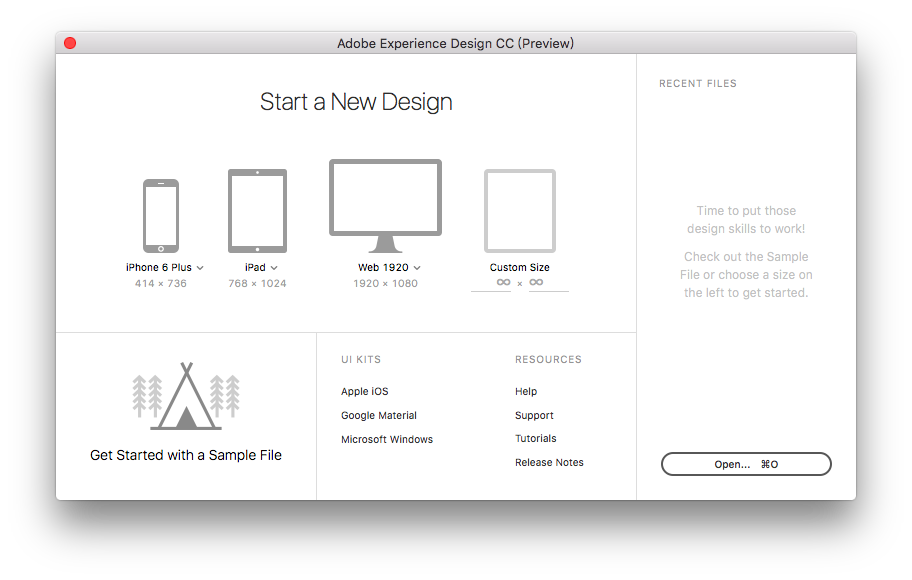Viewport: 912px width, 580px height.
Task: Select the iPhone 6 Plus artboard icon
Action: [x=161, y=213]
